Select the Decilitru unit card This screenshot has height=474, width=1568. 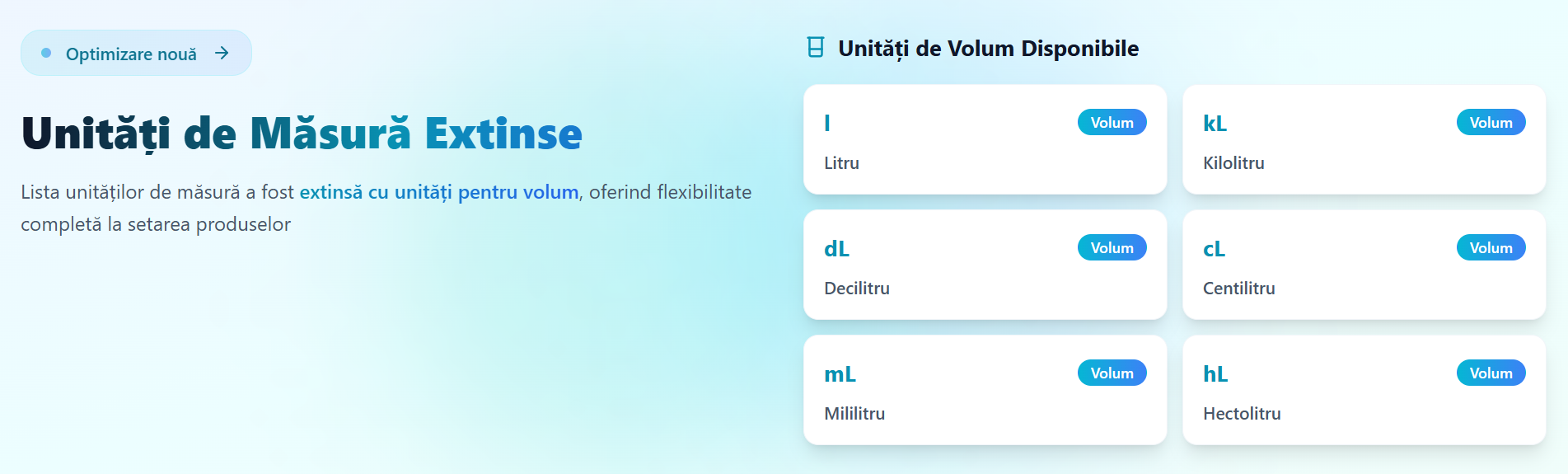coord(985,265)
